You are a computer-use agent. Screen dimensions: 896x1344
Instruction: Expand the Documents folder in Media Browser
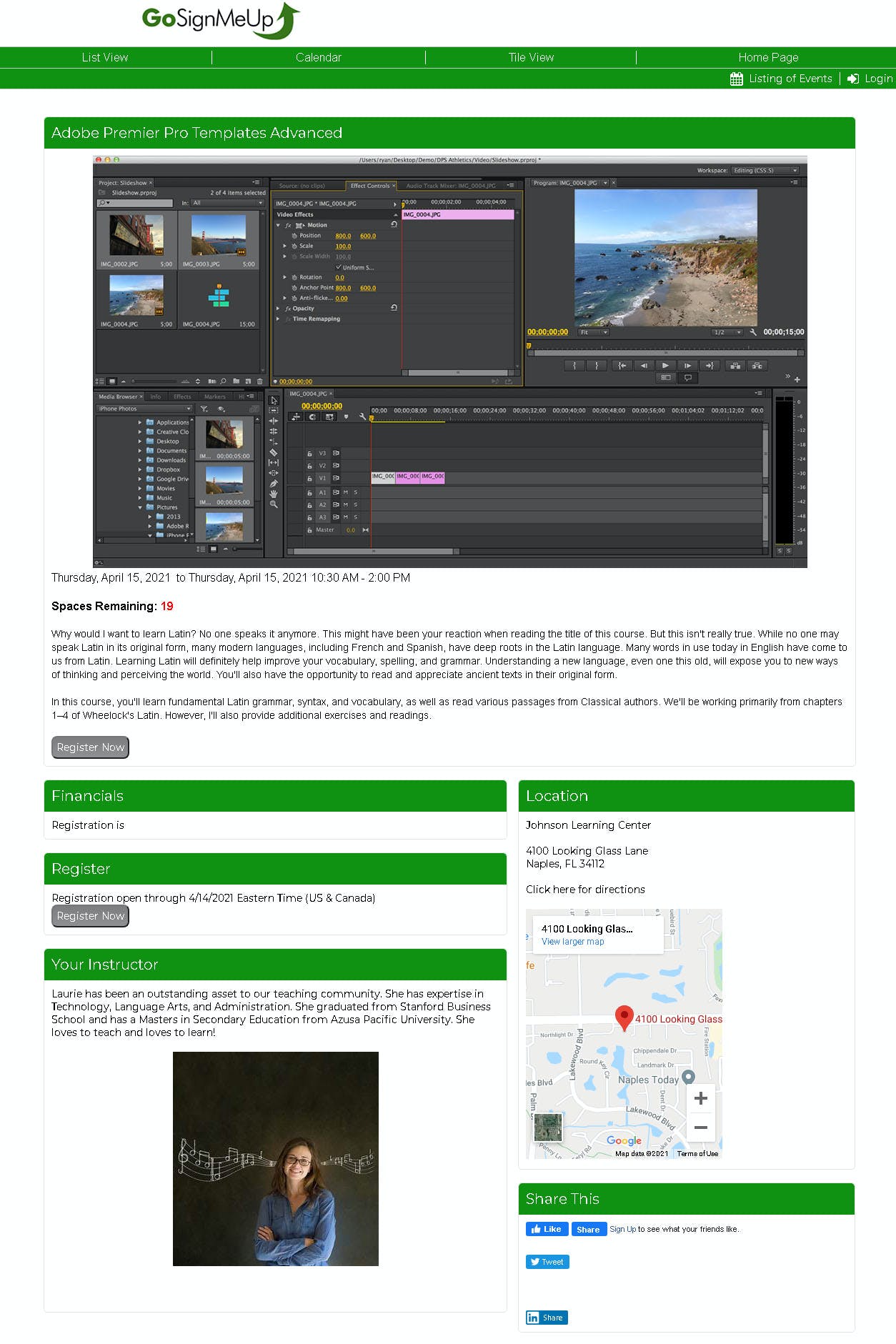click(x=140, y=451)
